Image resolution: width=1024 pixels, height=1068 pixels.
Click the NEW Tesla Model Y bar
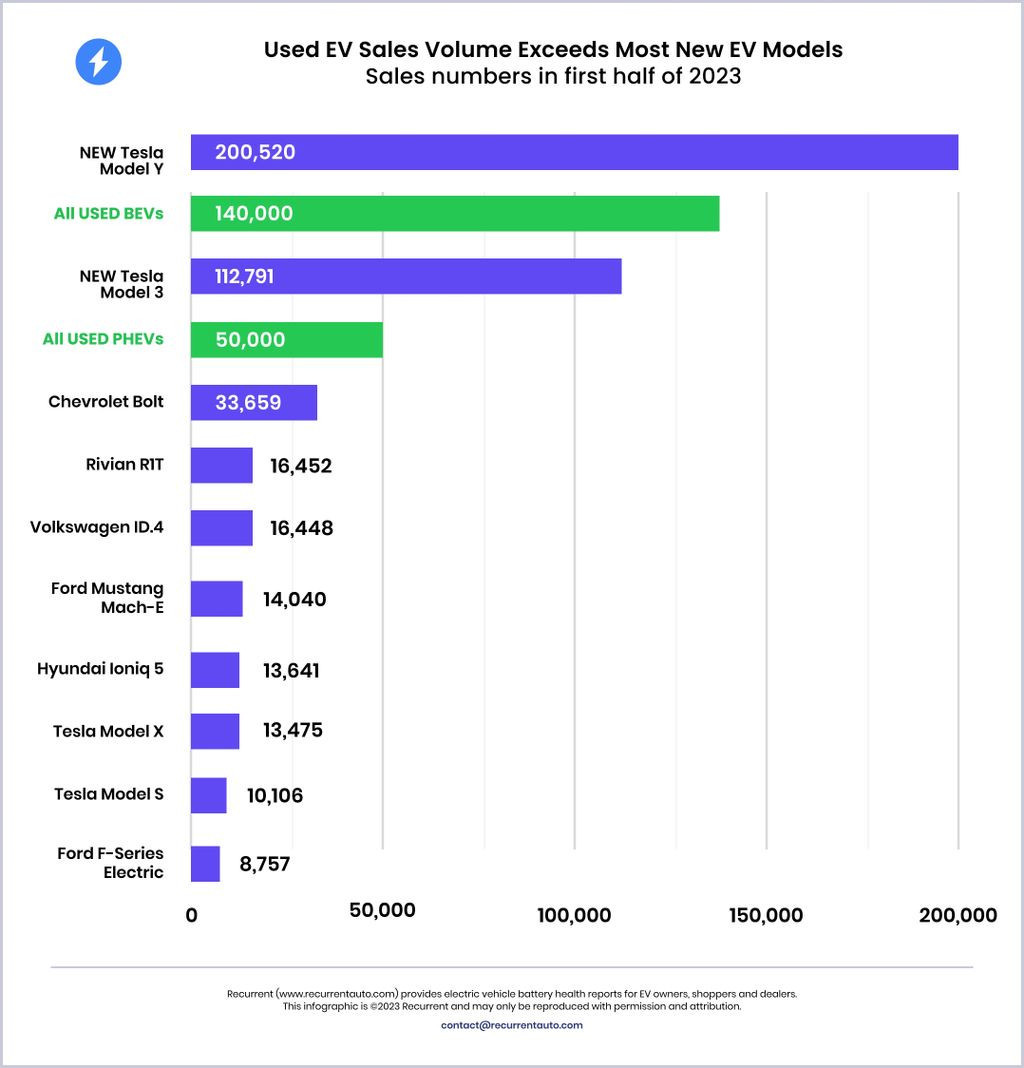pos(574,152)
